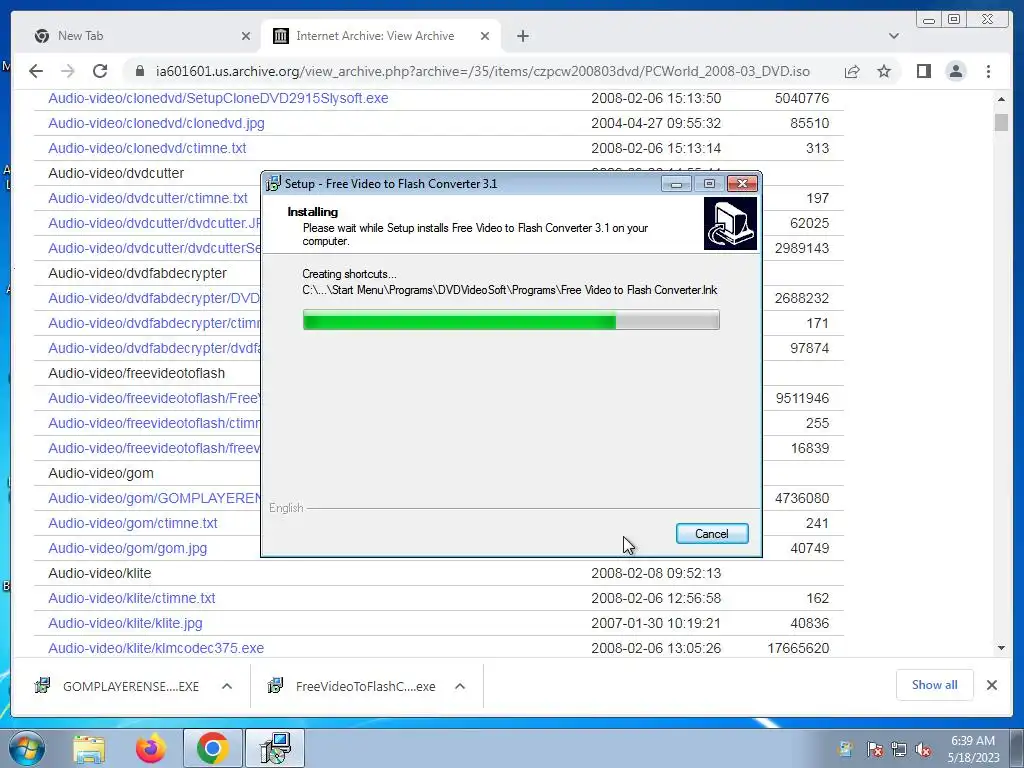Open SetupCloneDVD2915Slysoft.exe link
Viewport: 1024px width, 768px height.
coord(218,98)
